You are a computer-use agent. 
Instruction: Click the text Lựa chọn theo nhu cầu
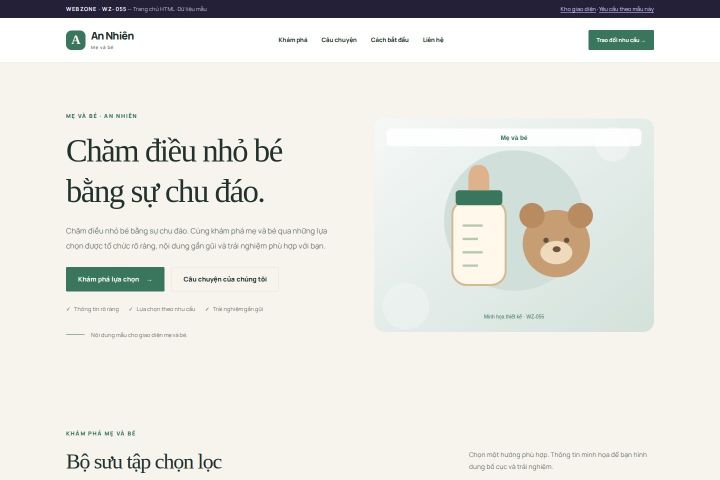tap(166, 309)
